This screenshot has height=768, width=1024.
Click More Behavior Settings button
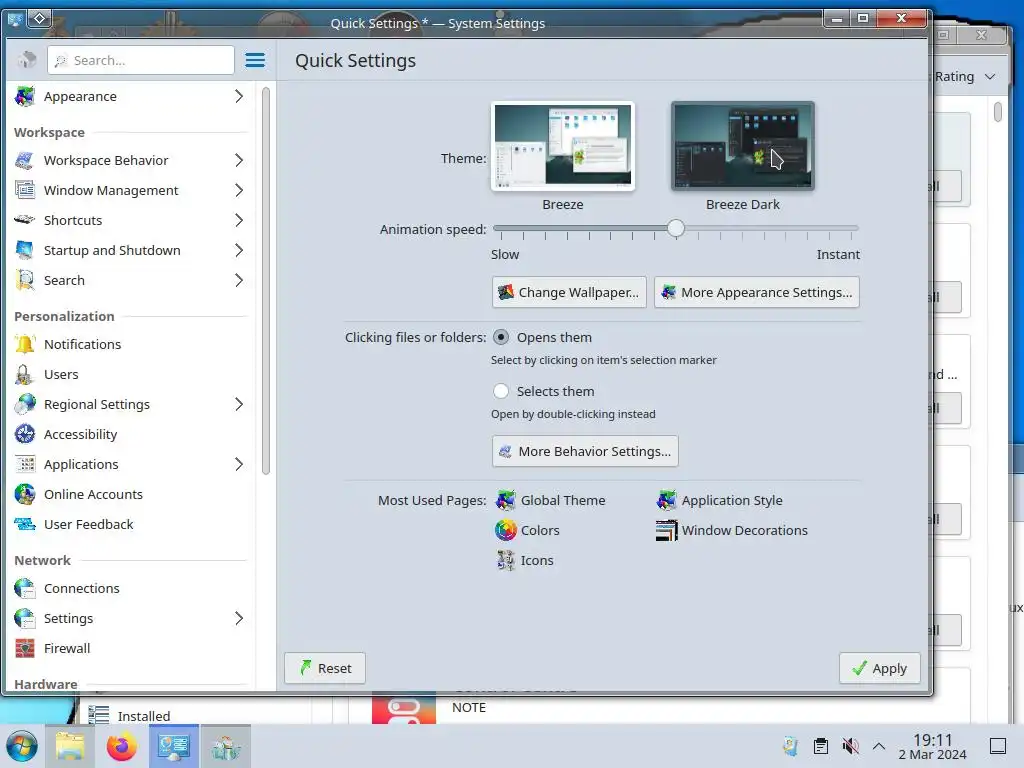(x=585, y=451)
